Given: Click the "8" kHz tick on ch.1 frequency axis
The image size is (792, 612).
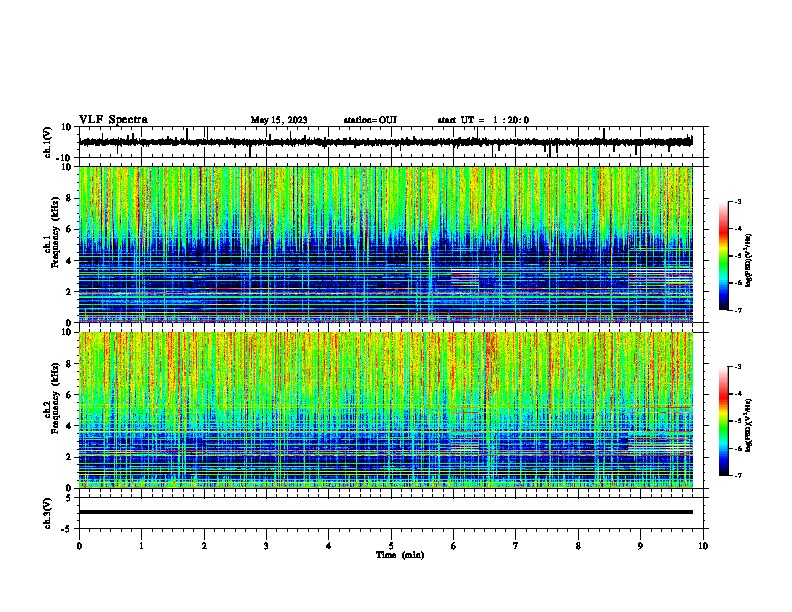Looking at the screenshot, I should click(70, 198).
